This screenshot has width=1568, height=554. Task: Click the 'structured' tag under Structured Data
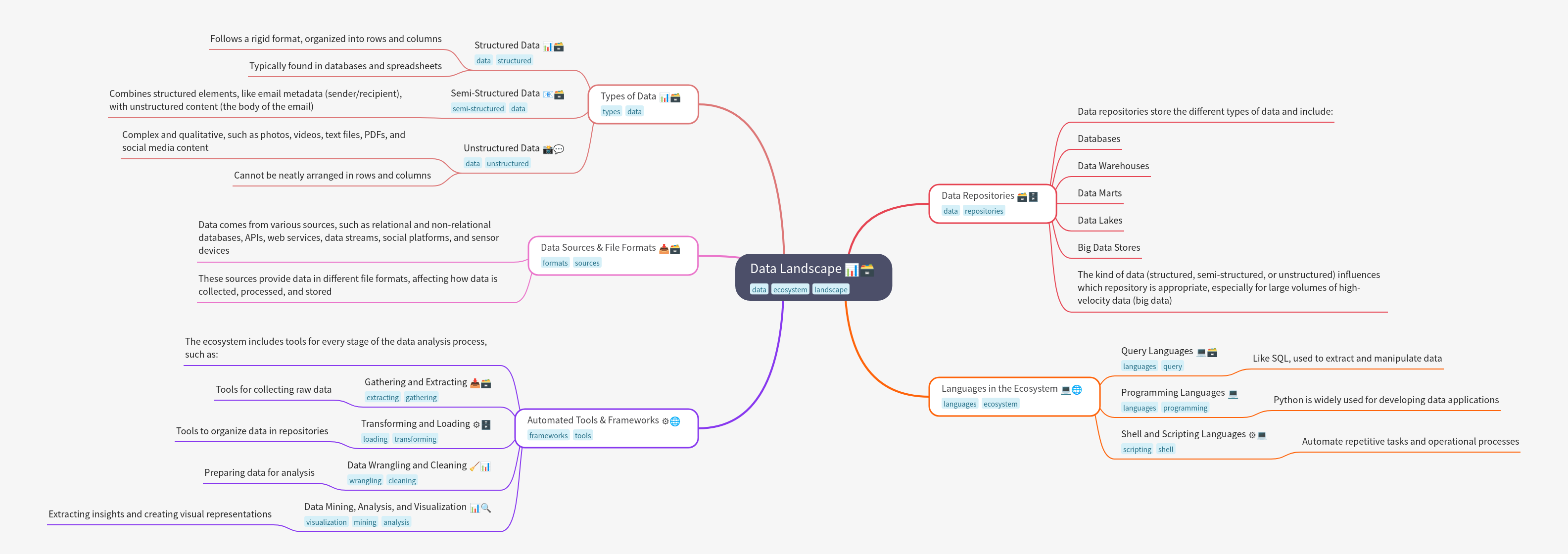pos(515,60)
